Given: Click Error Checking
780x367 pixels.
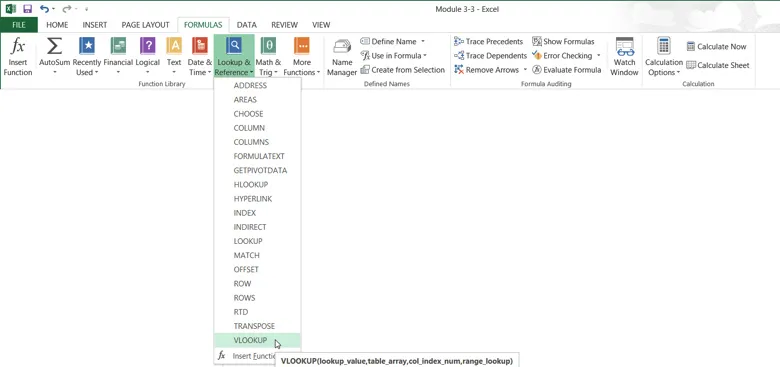Looking at the screenshot, I should [x=562, y=56].
